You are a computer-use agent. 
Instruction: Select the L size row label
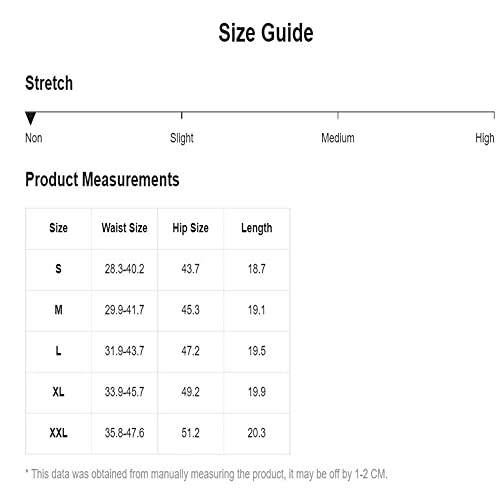pyautogui.click(x=58, y=351)
